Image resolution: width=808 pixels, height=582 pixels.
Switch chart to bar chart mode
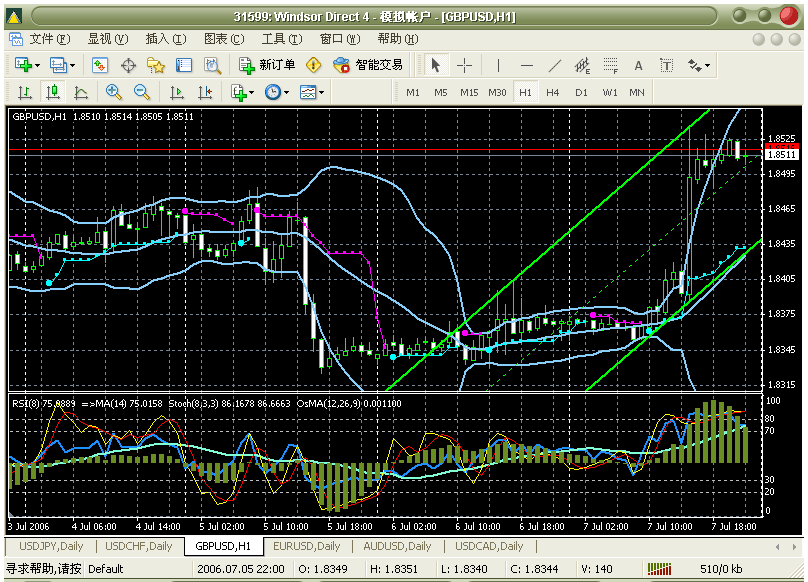click(x=24, y=92)
